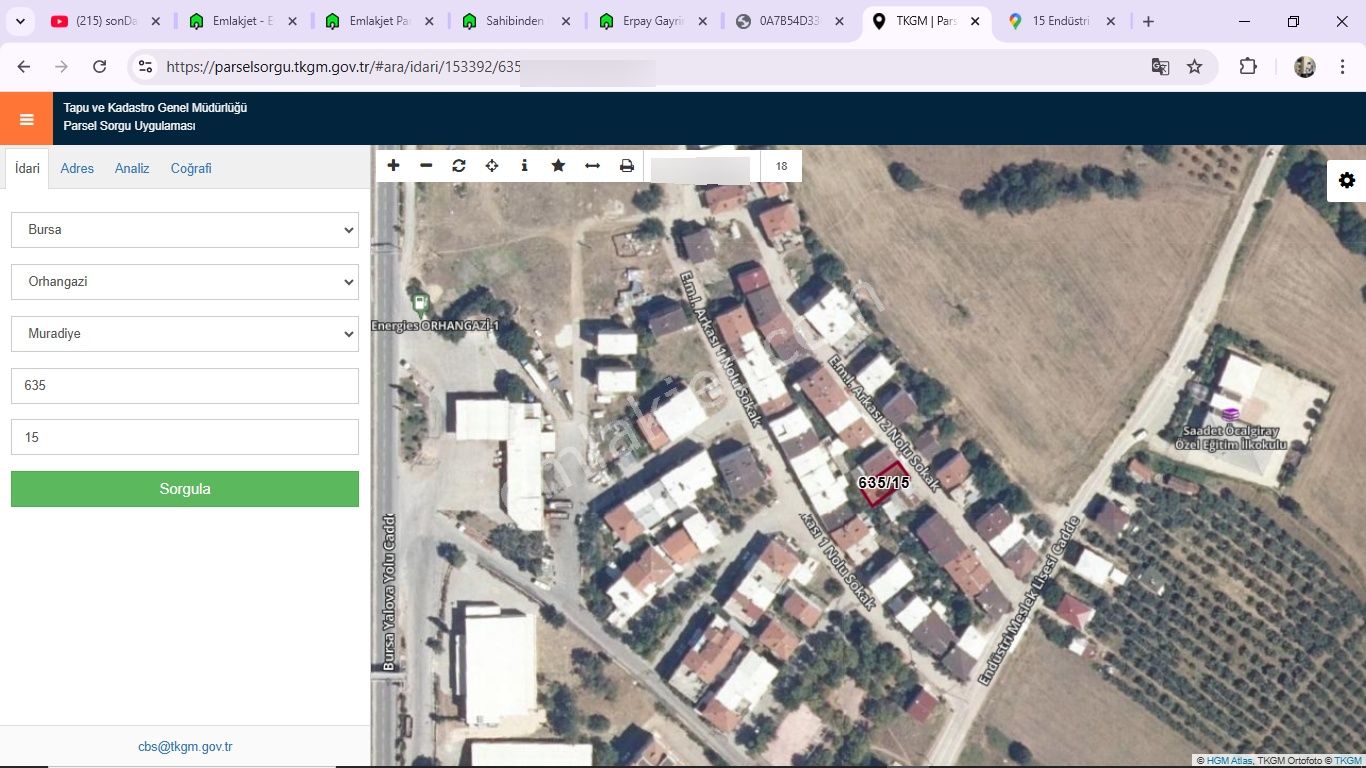Image resolution: width=1366 pixels, height=768 pixels.
Task: Open map settings gear on right edge
Action: pyautogui.click(x=1347, y=181)
